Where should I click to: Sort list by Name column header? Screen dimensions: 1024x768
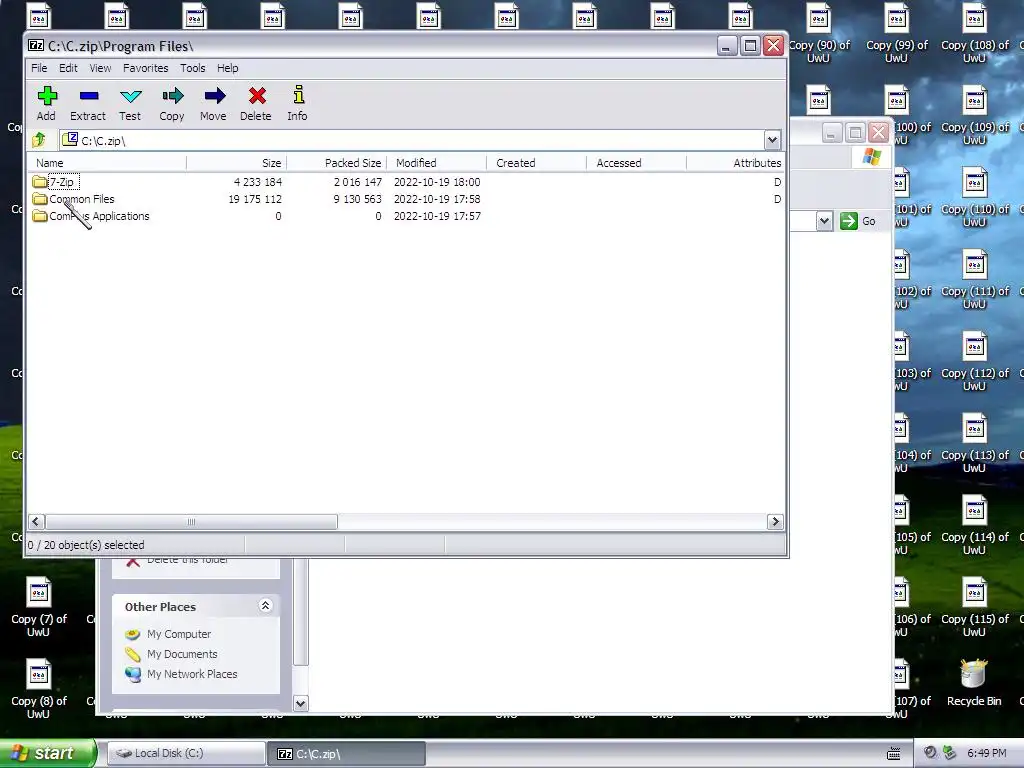click(x=107, y=163)
